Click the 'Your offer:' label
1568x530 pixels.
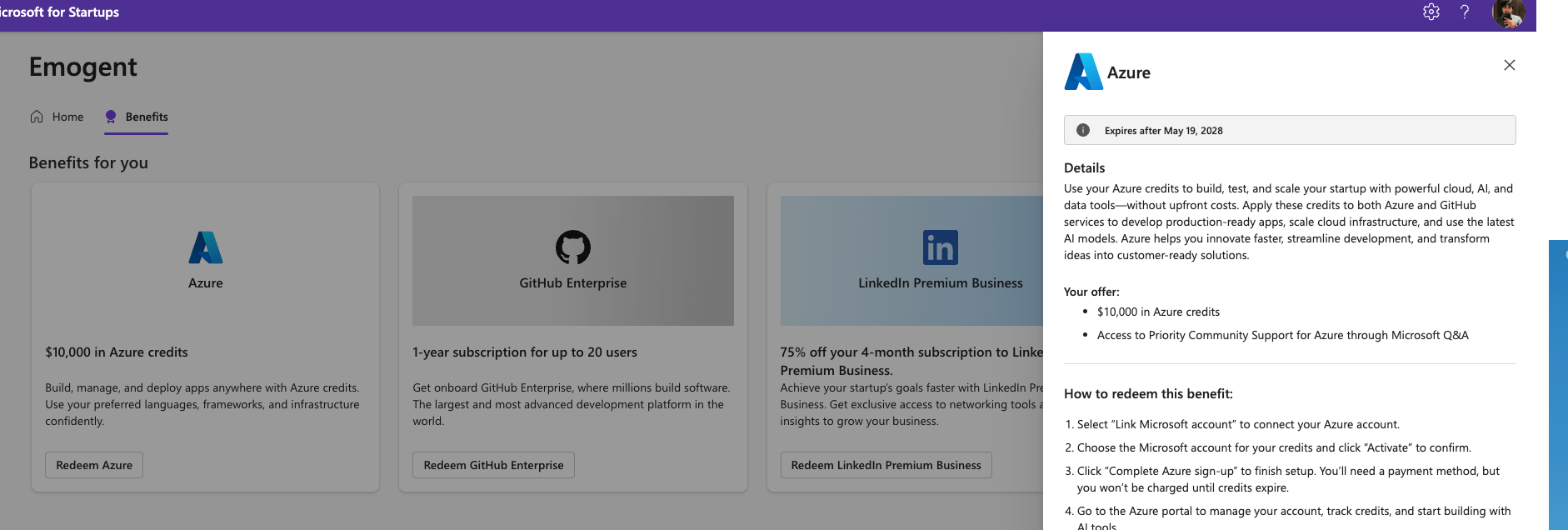[1091, 292]
